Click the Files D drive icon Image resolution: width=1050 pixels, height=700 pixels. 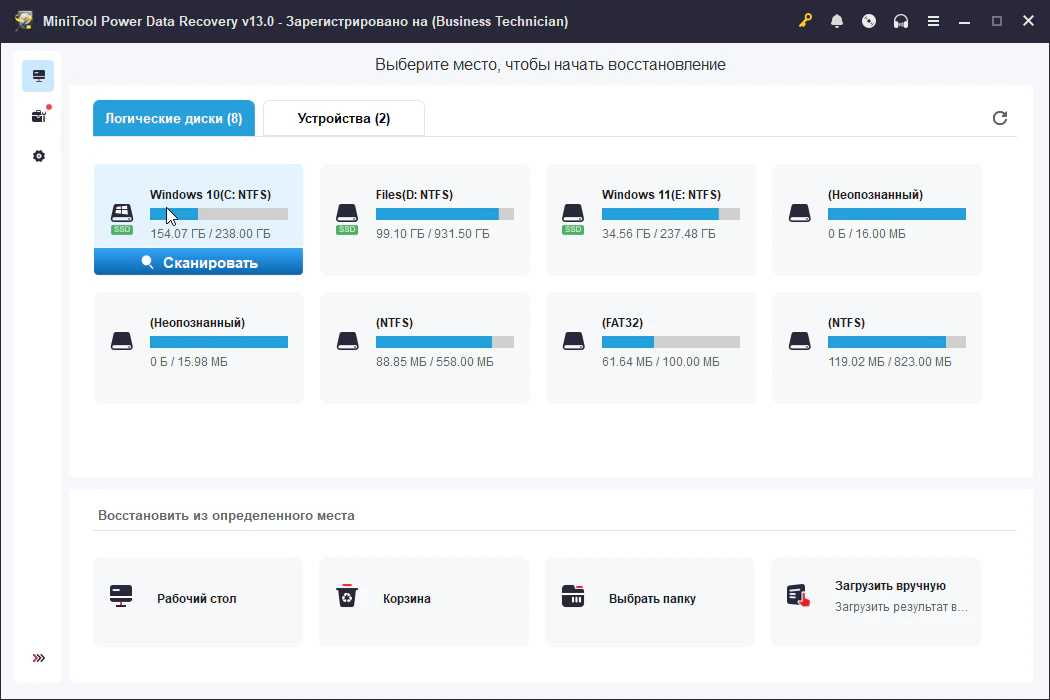[x=347, y=218]
